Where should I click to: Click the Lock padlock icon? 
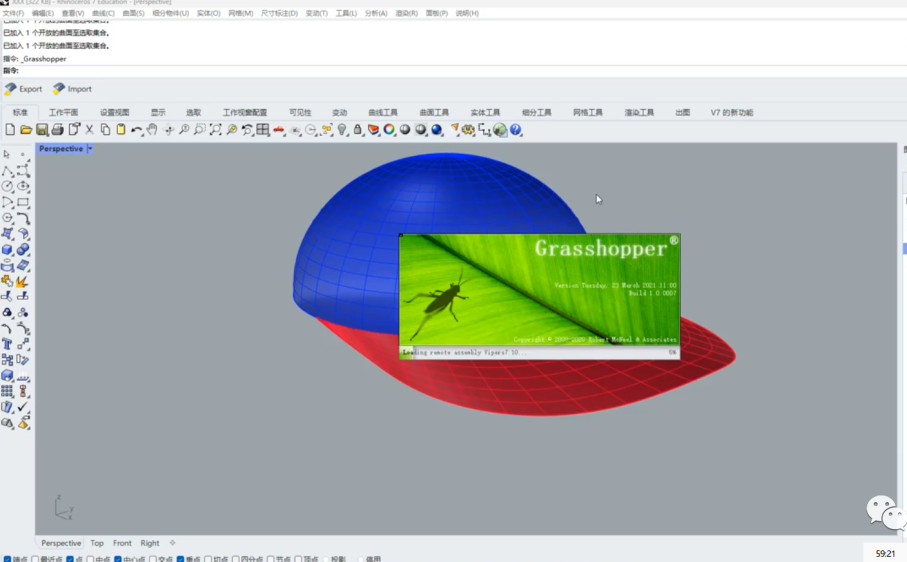point(358,130)
